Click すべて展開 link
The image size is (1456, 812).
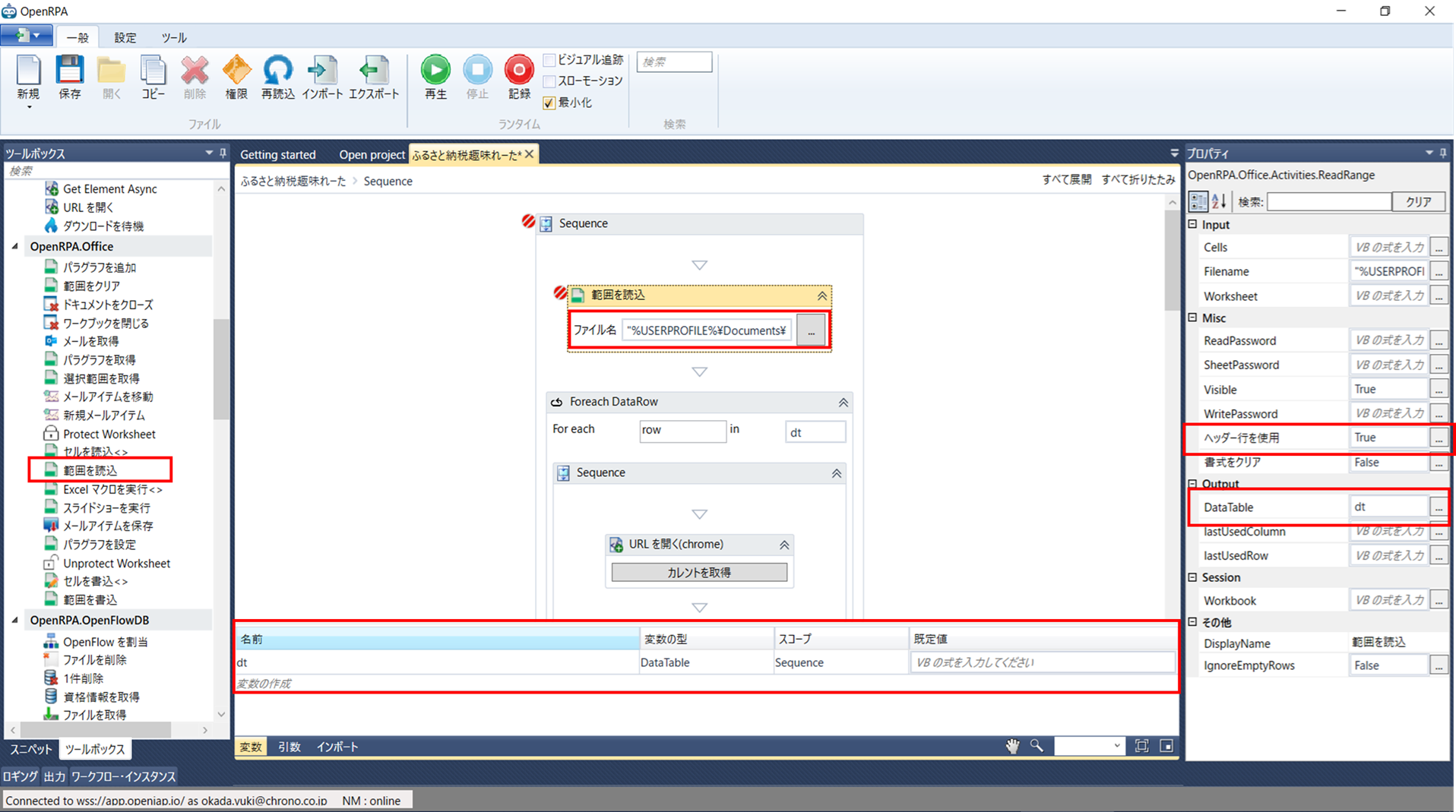pos(1066,179)
